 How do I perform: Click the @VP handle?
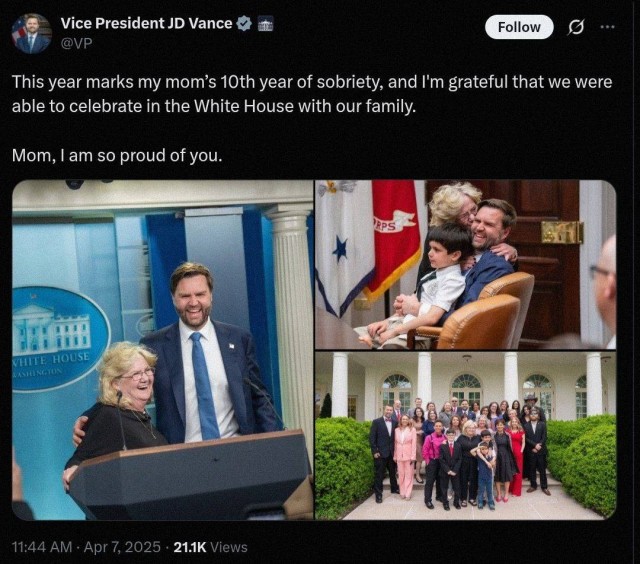(76, 43)
